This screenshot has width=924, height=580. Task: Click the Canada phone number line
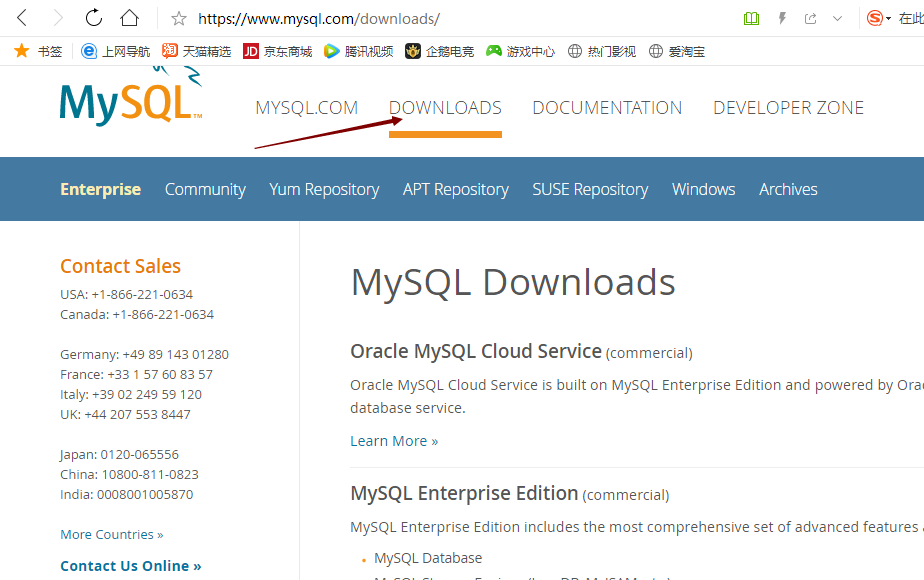point(137,314)
